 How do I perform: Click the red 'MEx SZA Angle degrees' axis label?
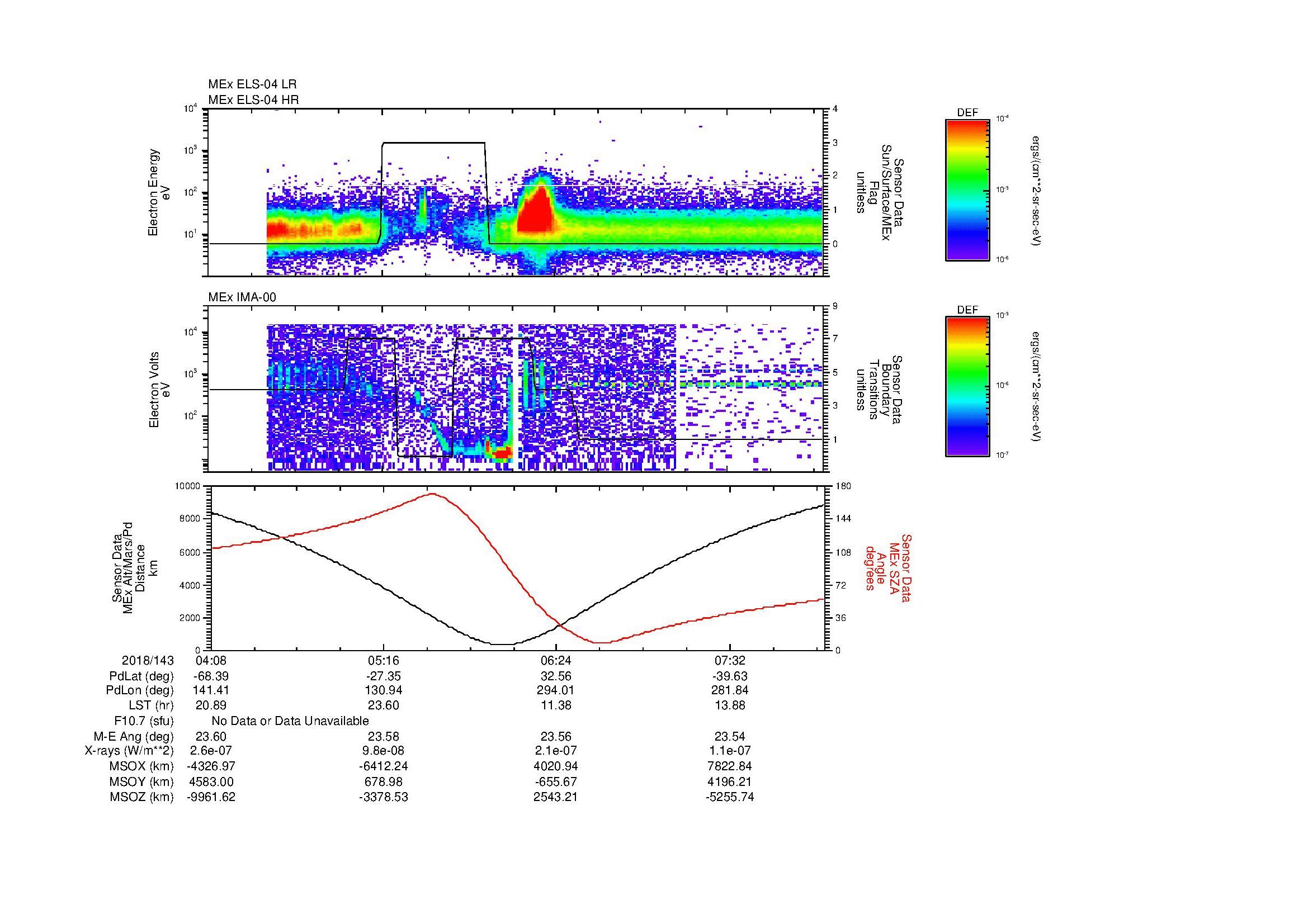(x=887, y=568)
